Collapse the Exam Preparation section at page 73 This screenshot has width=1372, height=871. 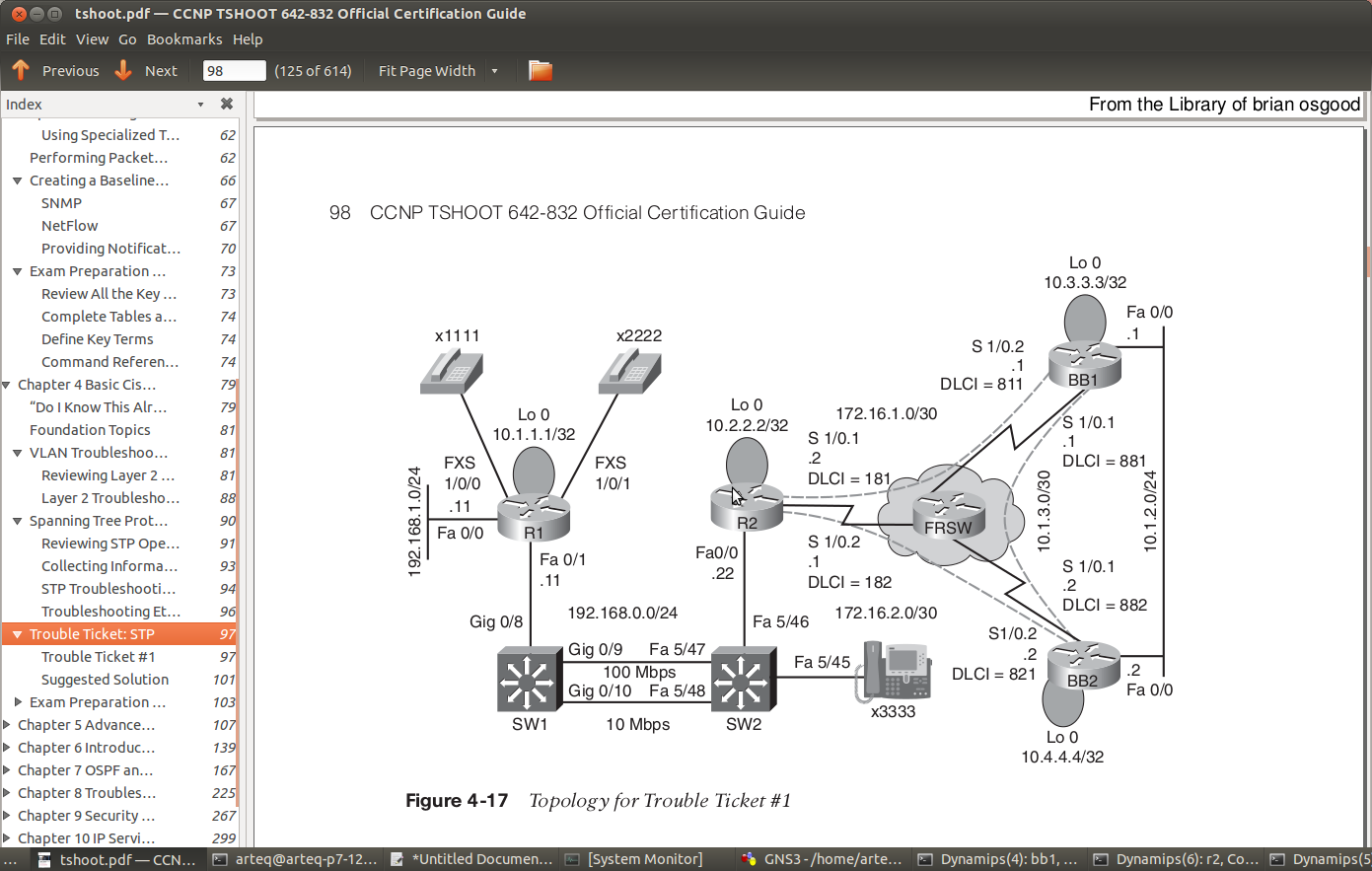click(18, 271)
